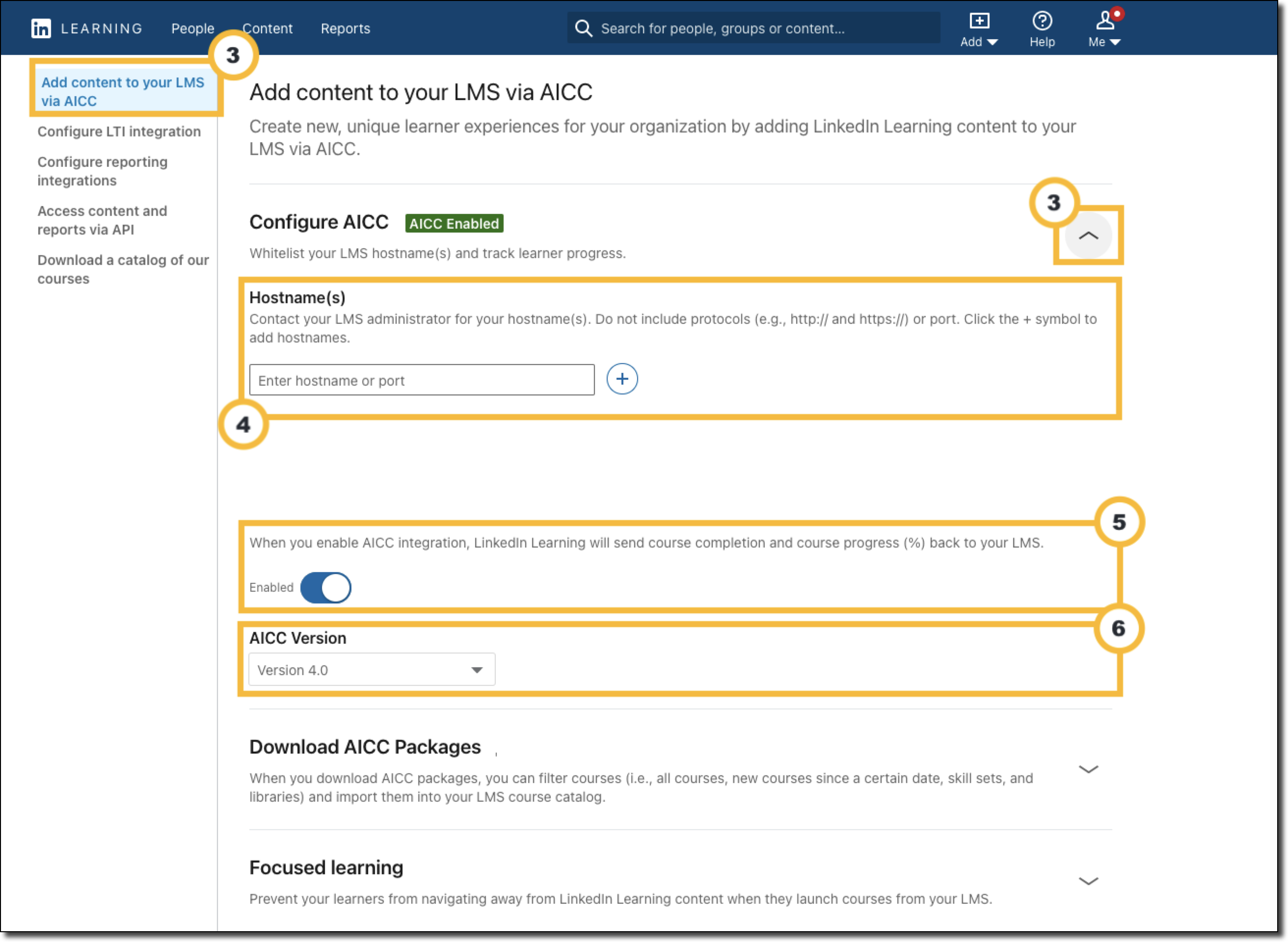Open the Reports menu

[345, 28]
